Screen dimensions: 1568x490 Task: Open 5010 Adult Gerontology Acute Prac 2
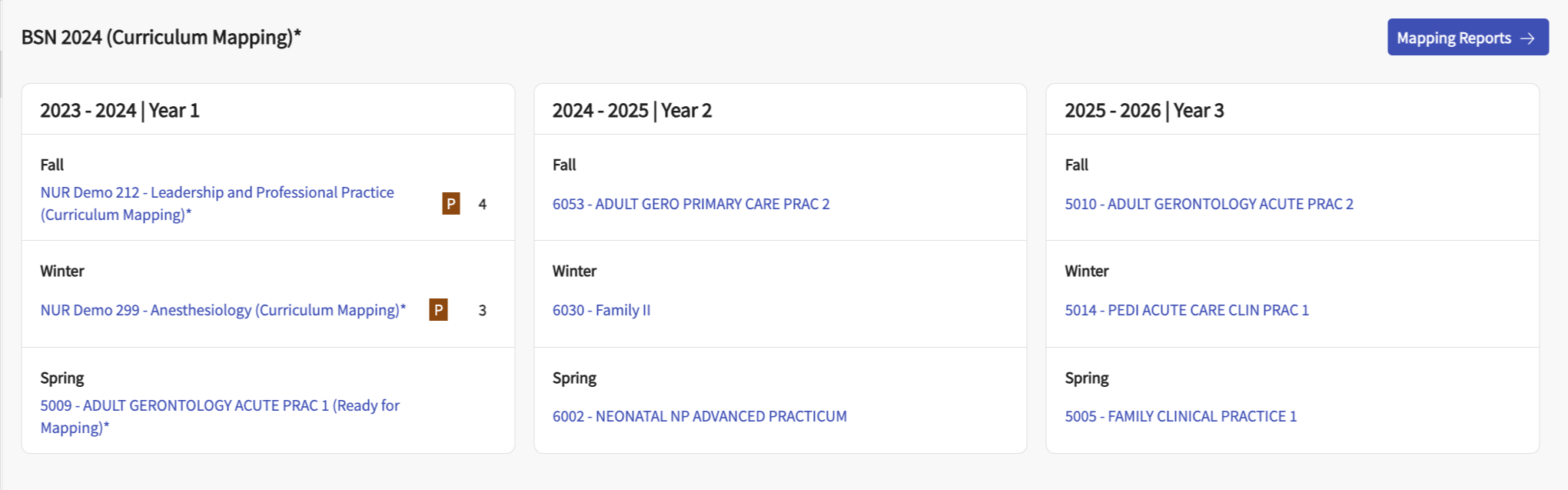pyautogui.click(x=1209, y=204)
